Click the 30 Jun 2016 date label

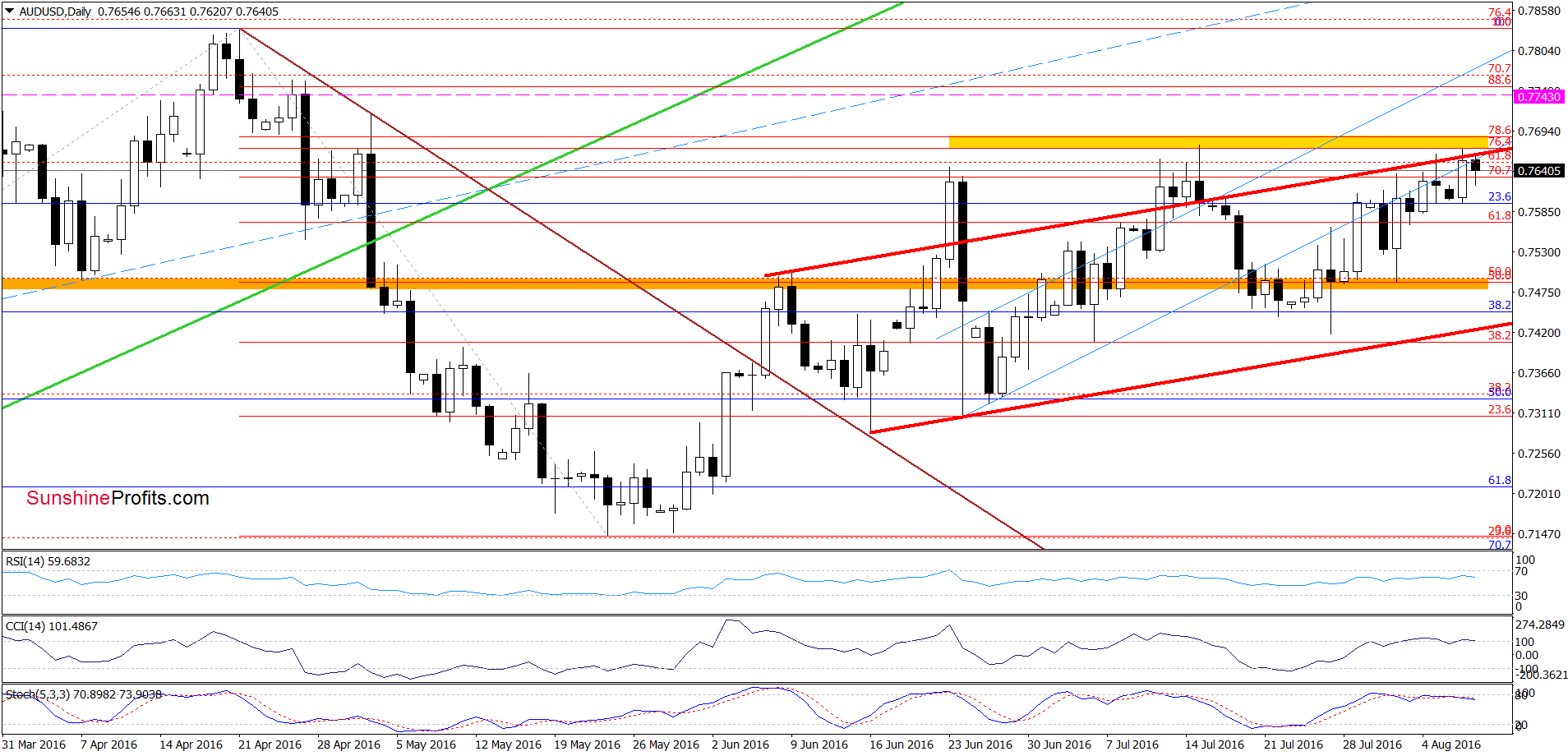[x=1059, y=744]
